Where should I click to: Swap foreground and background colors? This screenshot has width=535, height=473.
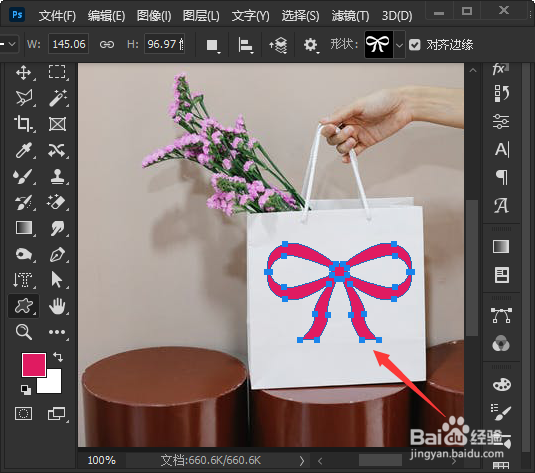pyautogui.click(x=58, y=357)
